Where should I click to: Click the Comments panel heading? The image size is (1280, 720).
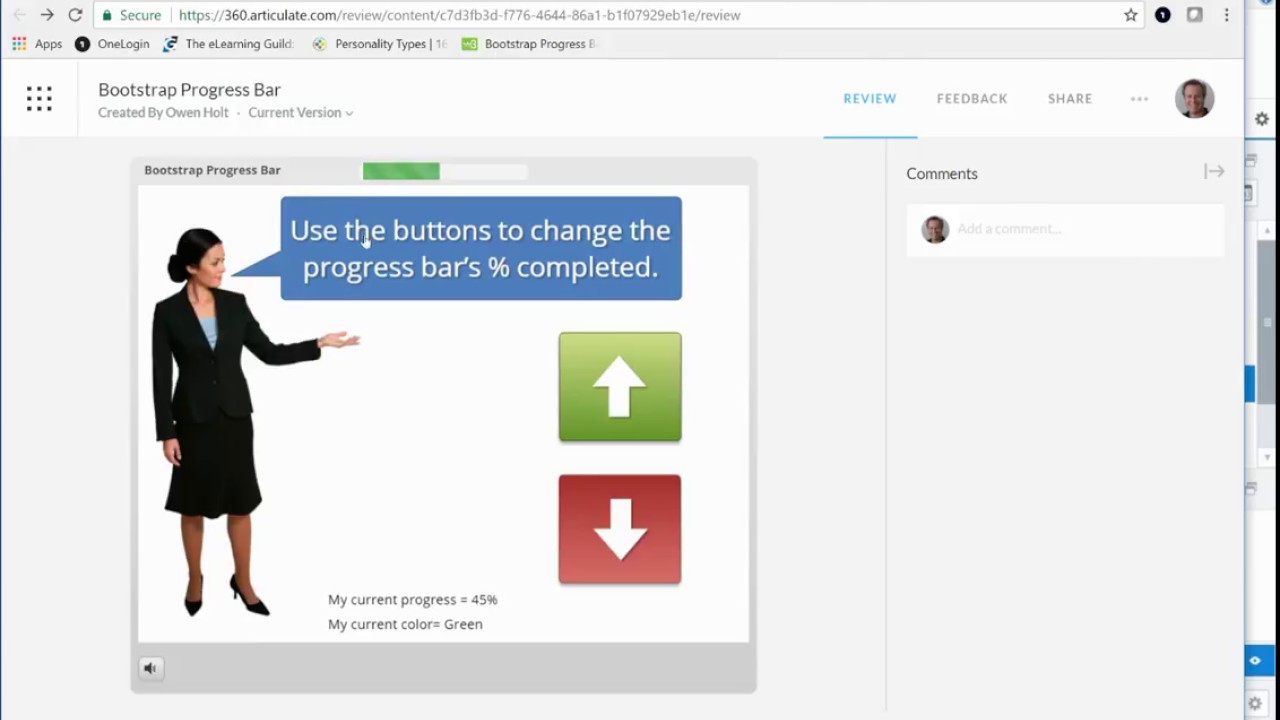(x=942, y=173)
